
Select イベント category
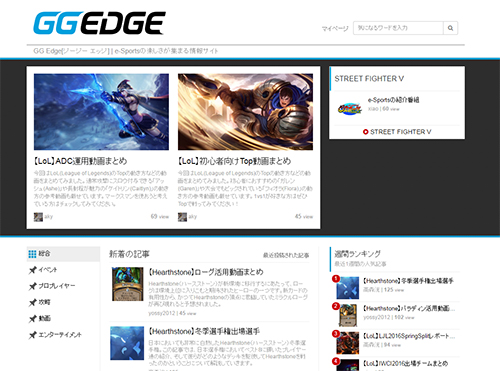pos(48,270)
